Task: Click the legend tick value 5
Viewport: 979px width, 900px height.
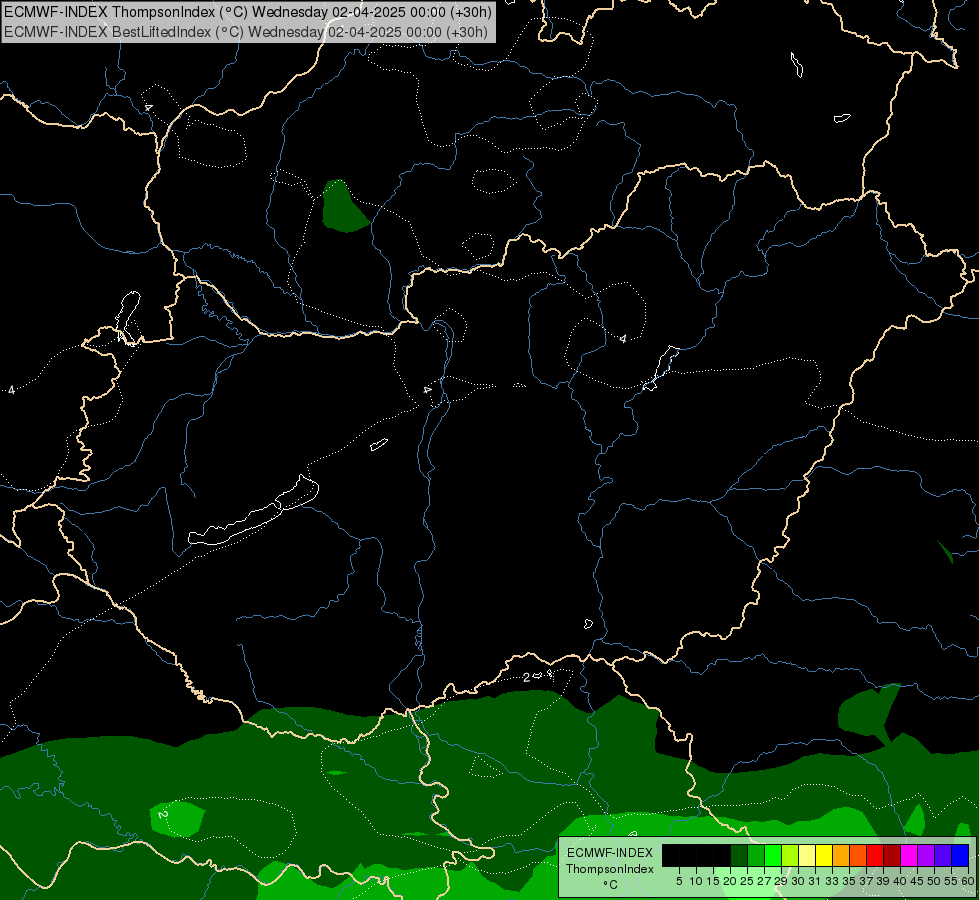Action: coord(679,881)
